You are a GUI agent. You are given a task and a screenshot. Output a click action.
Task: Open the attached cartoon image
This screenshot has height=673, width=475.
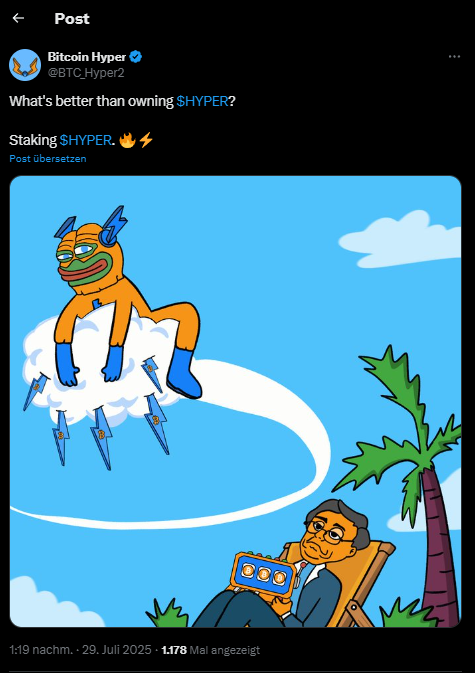point(235,401)
